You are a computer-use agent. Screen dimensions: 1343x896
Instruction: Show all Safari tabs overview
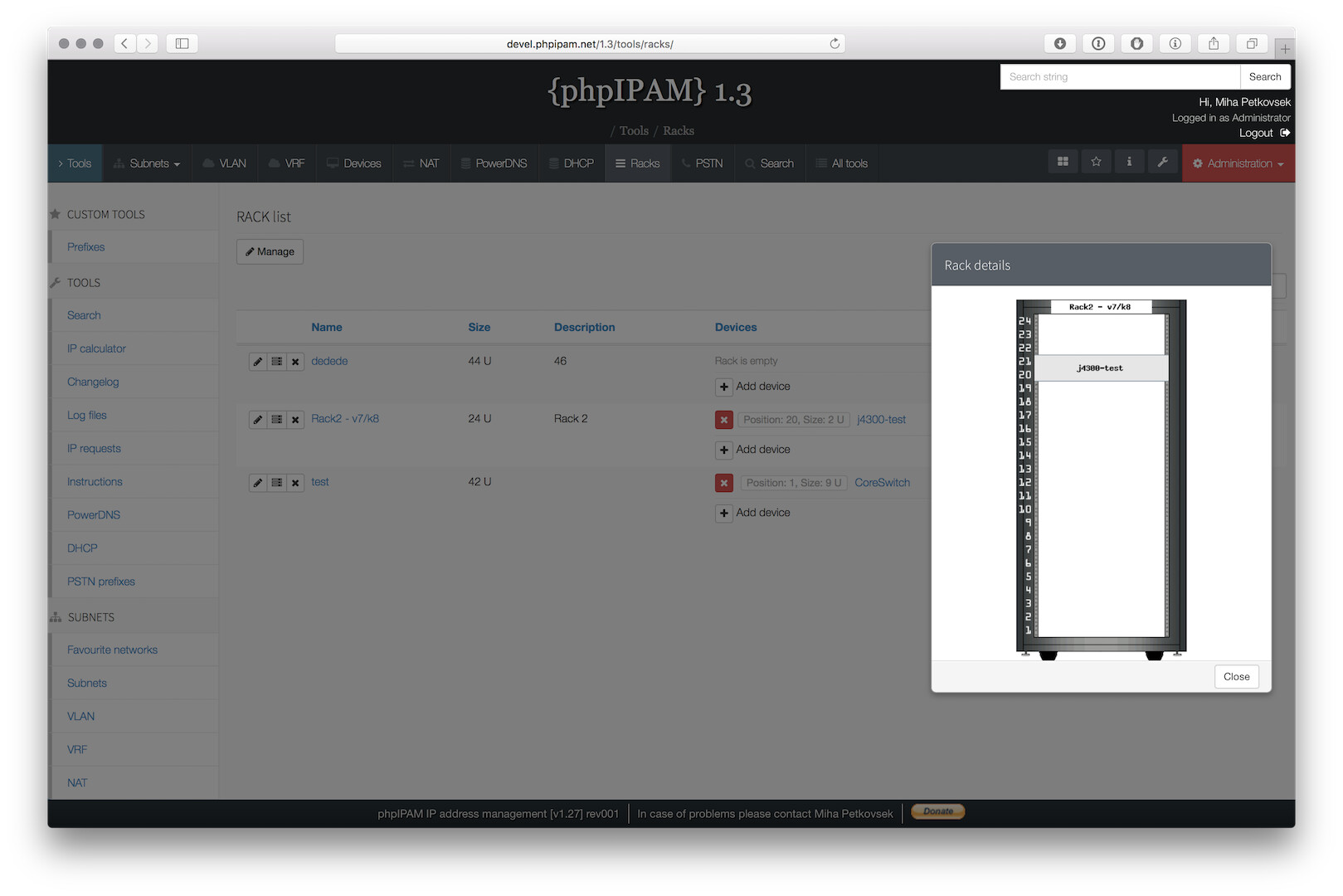point(1252,43)
